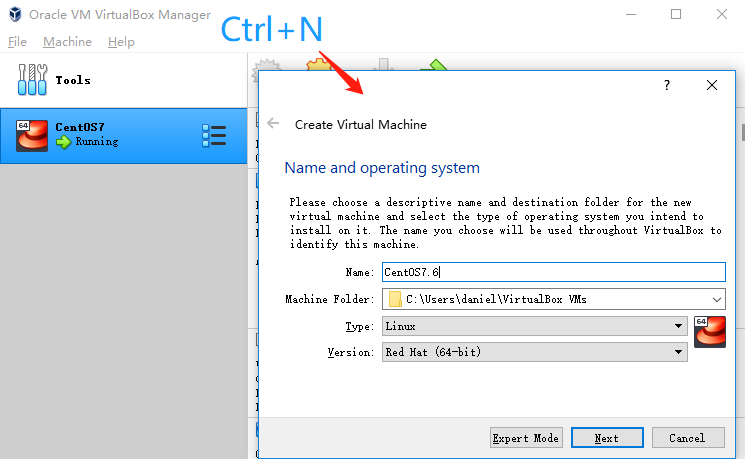Click the Settings gear toolbar icon behind dialog
745x459 pixels.
click(x=319, y=65)
